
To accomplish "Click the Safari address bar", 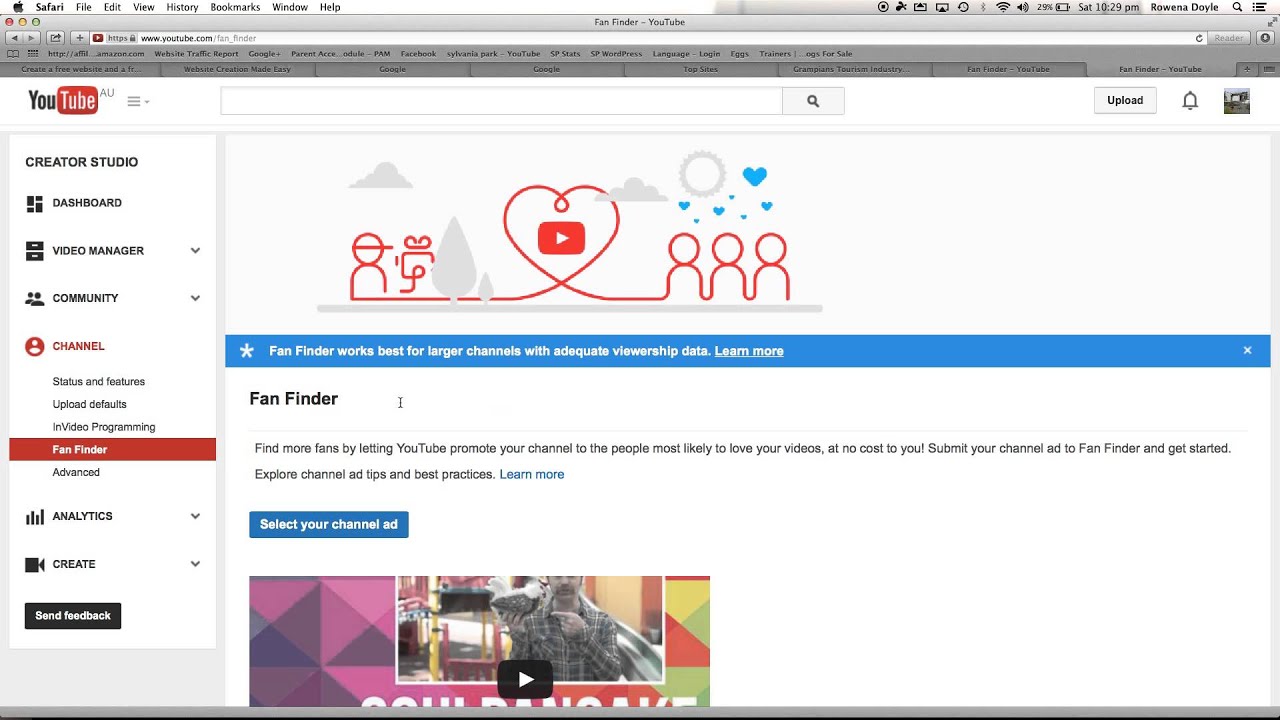I will [650, 38].
